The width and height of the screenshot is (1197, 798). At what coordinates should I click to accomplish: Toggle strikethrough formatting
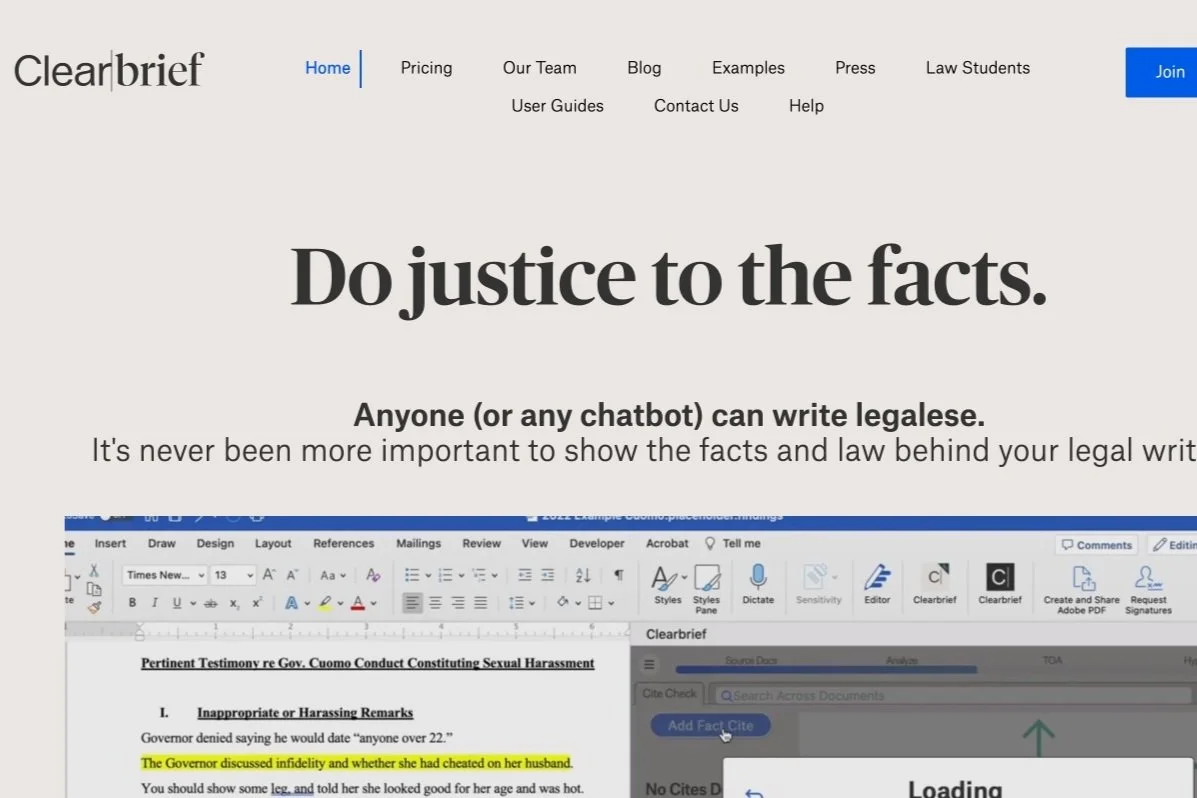[x=211, y=603]
